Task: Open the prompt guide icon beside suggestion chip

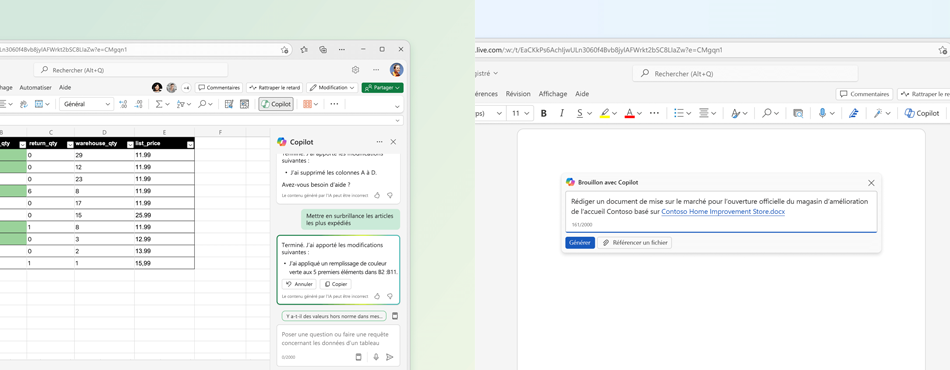Action: pos(395,316)
